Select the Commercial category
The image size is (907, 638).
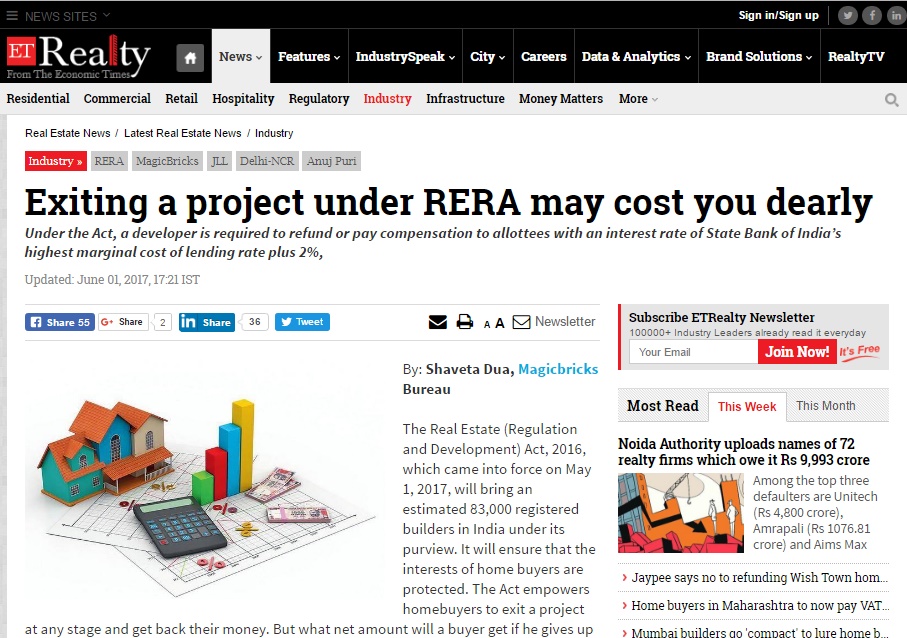(117, 99)
